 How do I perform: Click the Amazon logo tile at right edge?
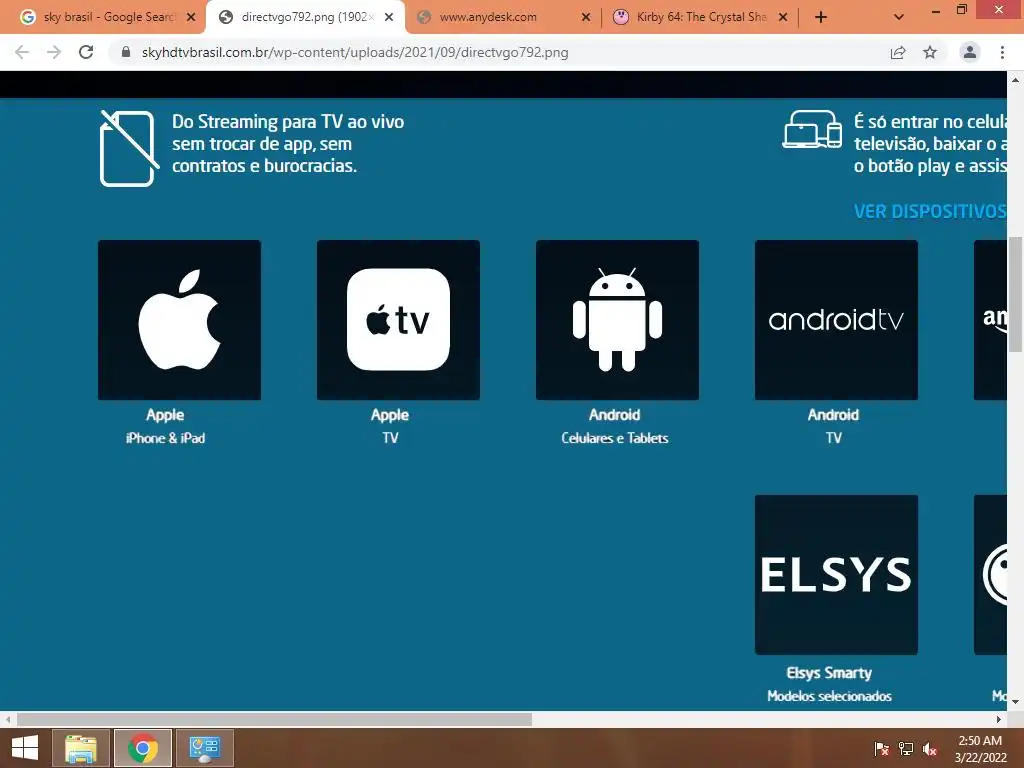[990, 319]
